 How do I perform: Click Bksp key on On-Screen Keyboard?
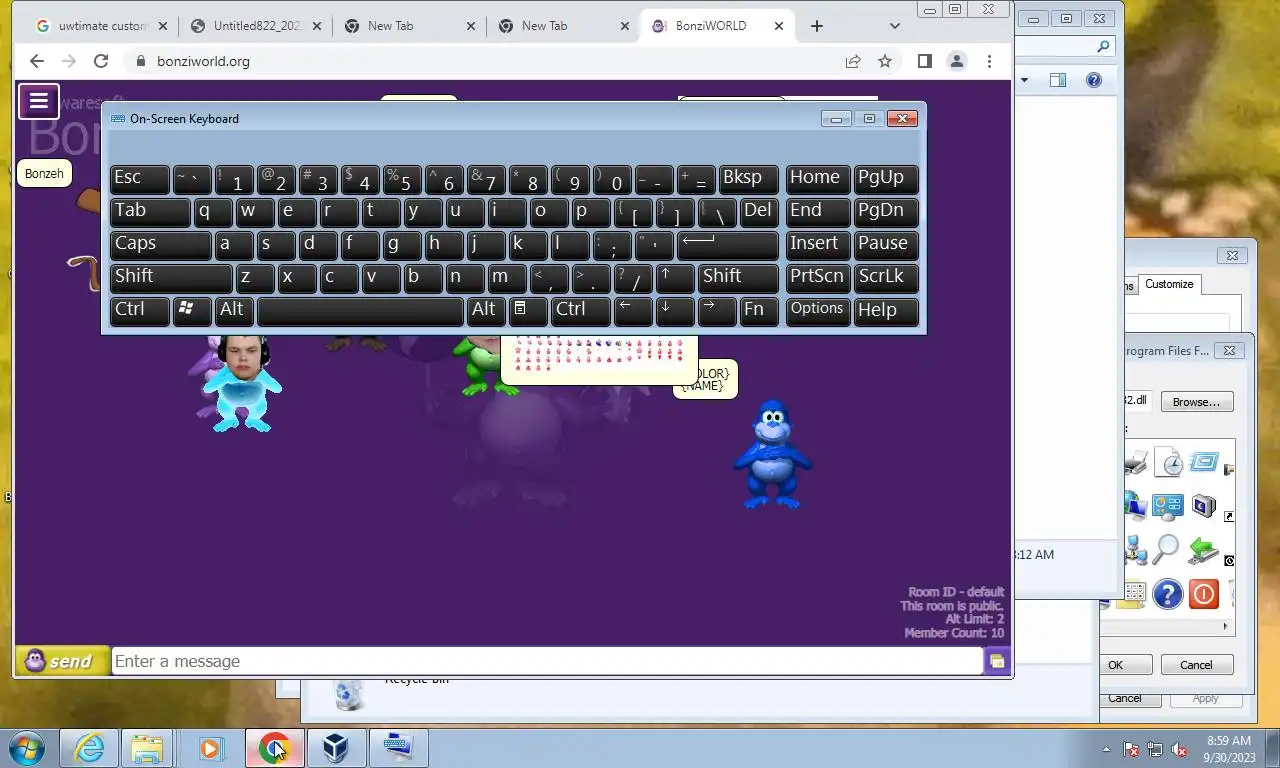click(x=748, y=179)
